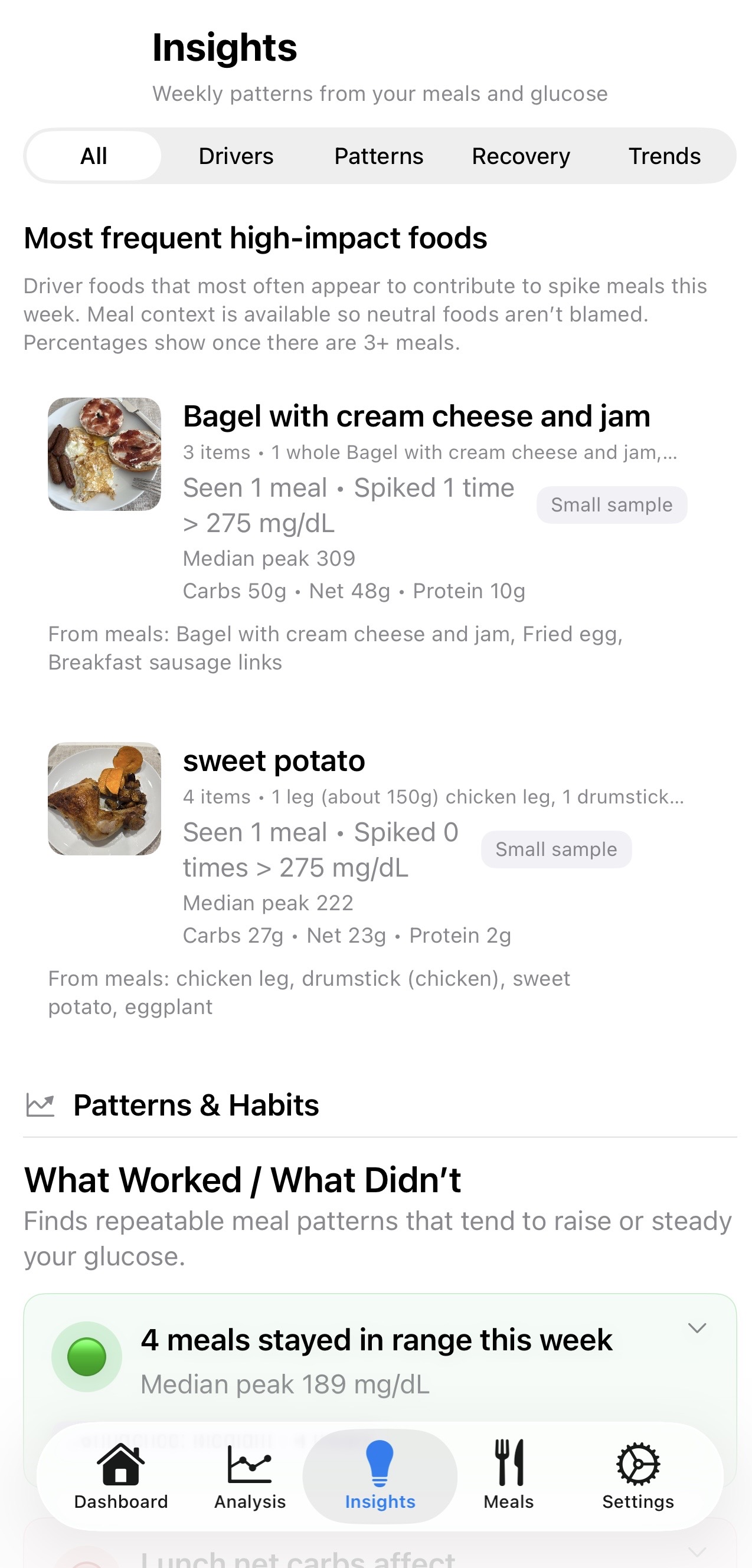Select the Trends filter segment
The width and height of the screenshot is (752, 1568).
(664, 156)
